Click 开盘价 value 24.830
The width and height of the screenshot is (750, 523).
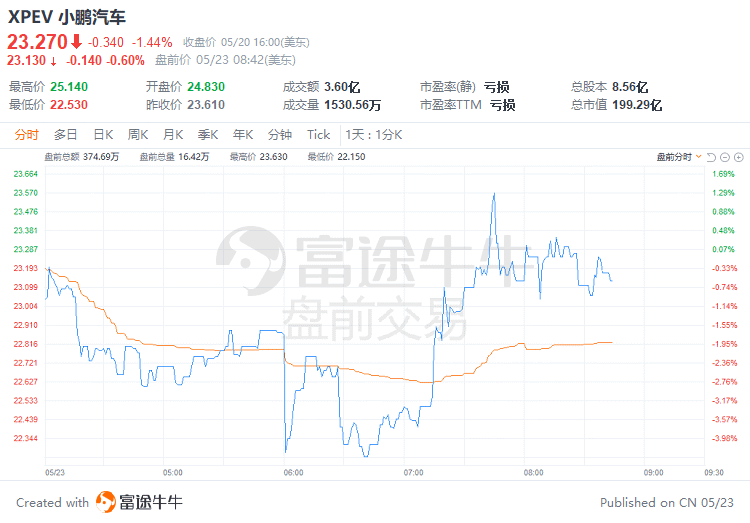pos(206,87)
